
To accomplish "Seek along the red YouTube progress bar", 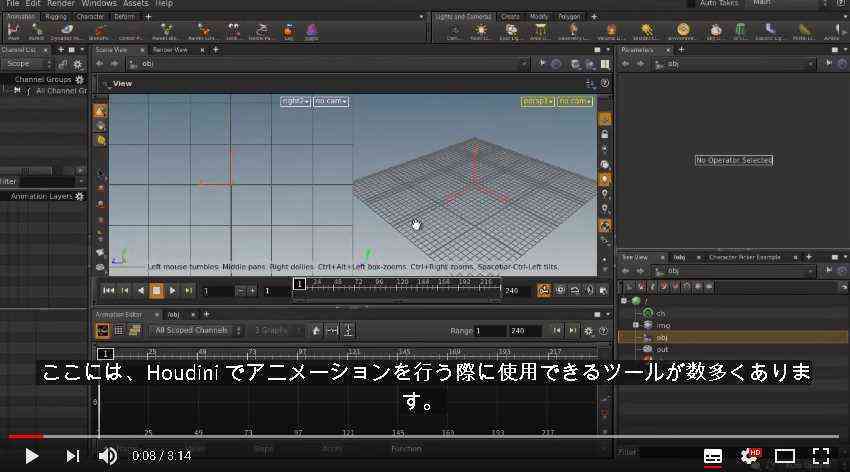I will pyautogui.click(x=424, y=436).
